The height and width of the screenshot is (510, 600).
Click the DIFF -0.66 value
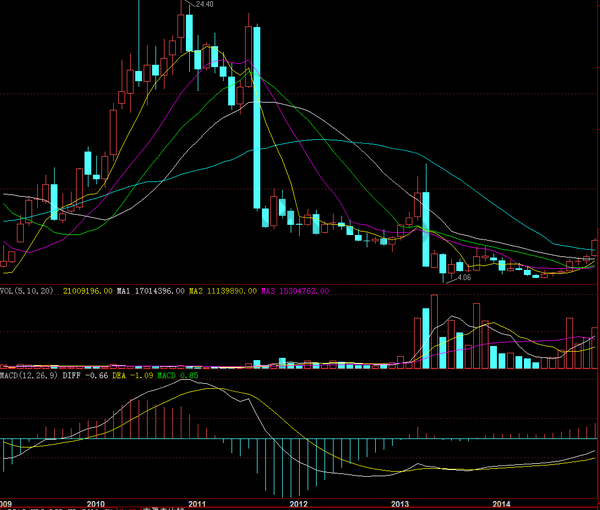87,377
